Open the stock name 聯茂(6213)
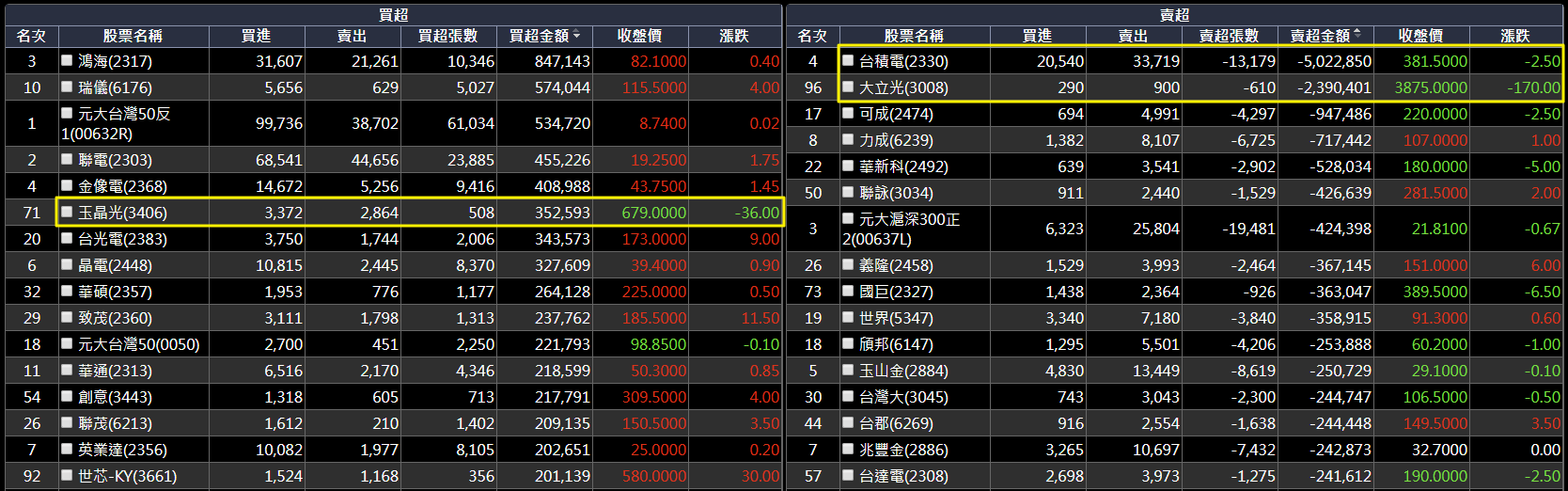Image resolution: width=1568 pixels, height=491 pixels. coord(115,423)
